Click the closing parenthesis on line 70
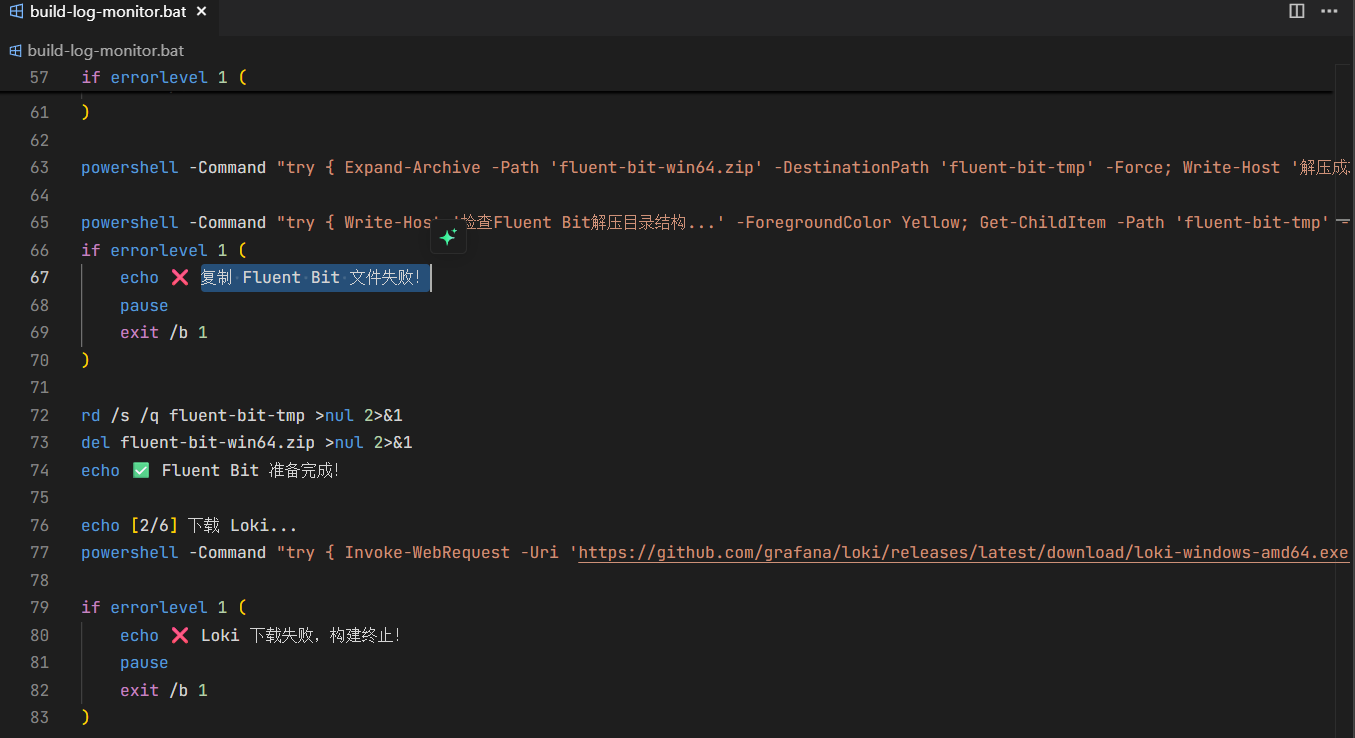 tap(85, 360)
